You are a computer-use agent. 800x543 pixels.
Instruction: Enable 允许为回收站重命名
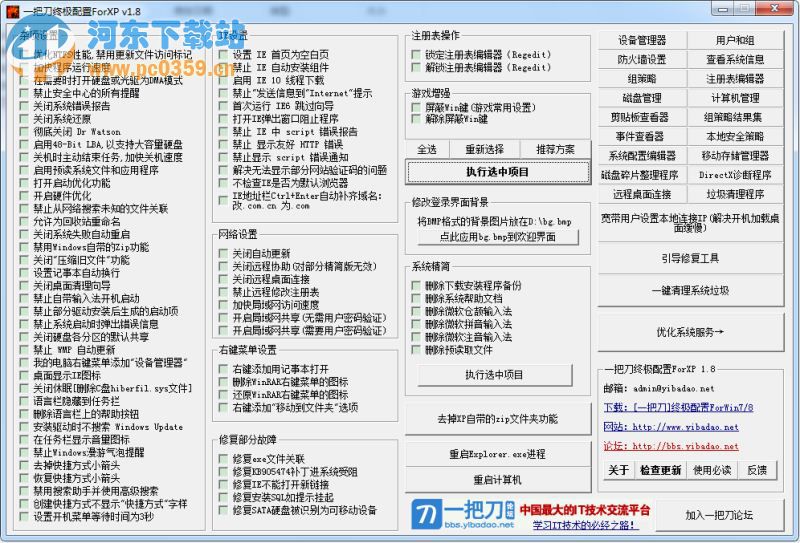[24, 221]
